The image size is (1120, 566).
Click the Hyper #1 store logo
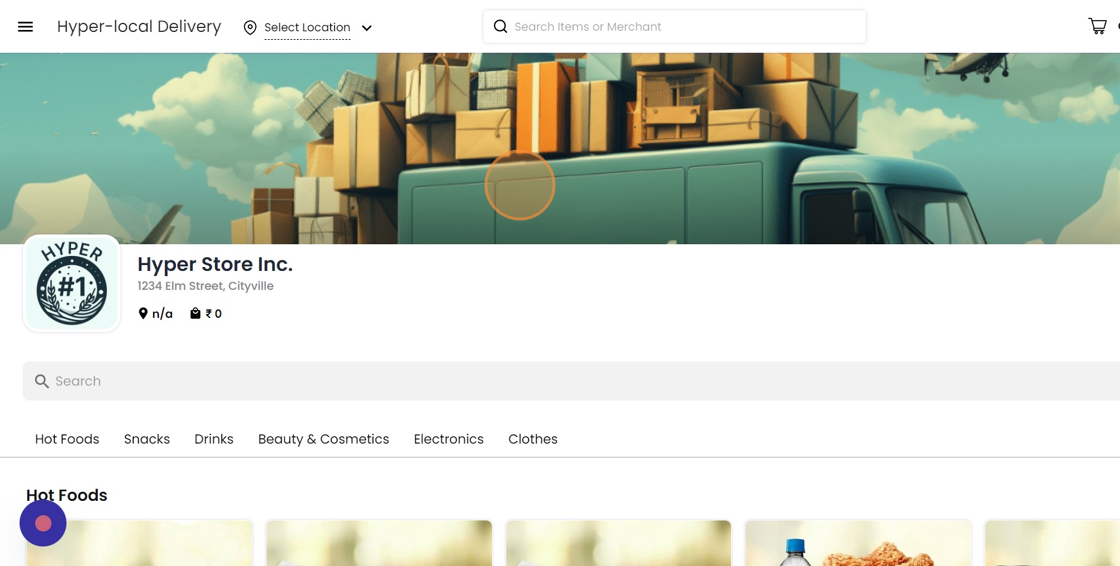coord(72,284)
